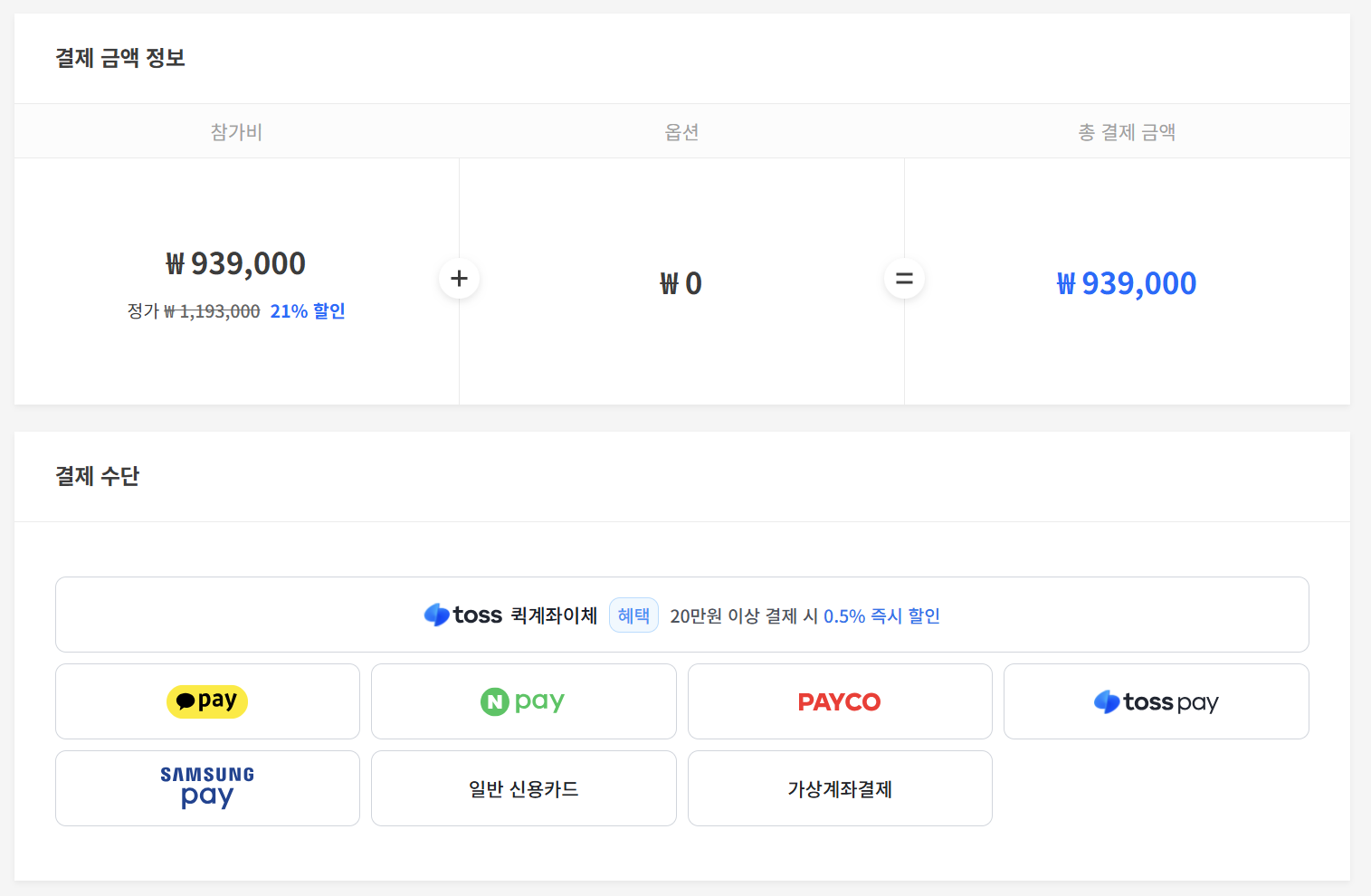This screenshot has width=1371, height=896.
Task: Choose 가상계좌결제 virtual account payment
Action: (839, 788)
